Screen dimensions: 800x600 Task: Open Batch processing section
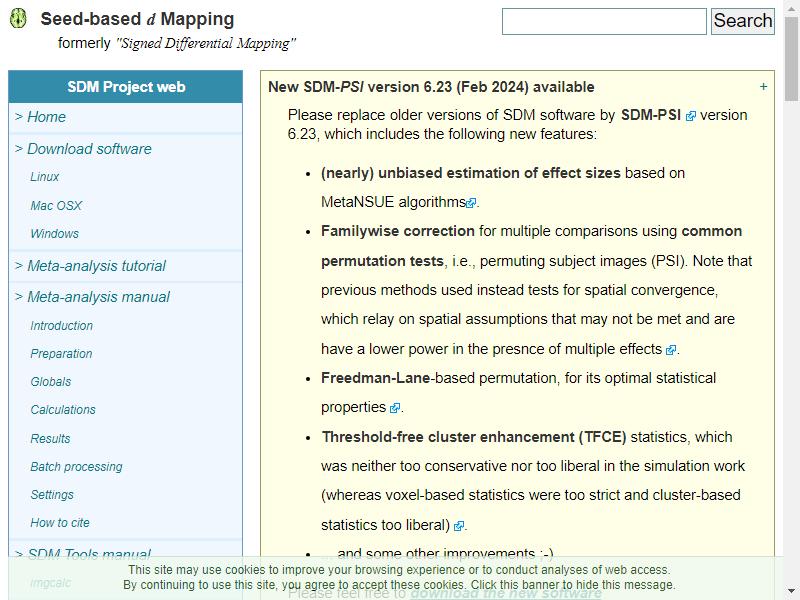tap(77, 467)
